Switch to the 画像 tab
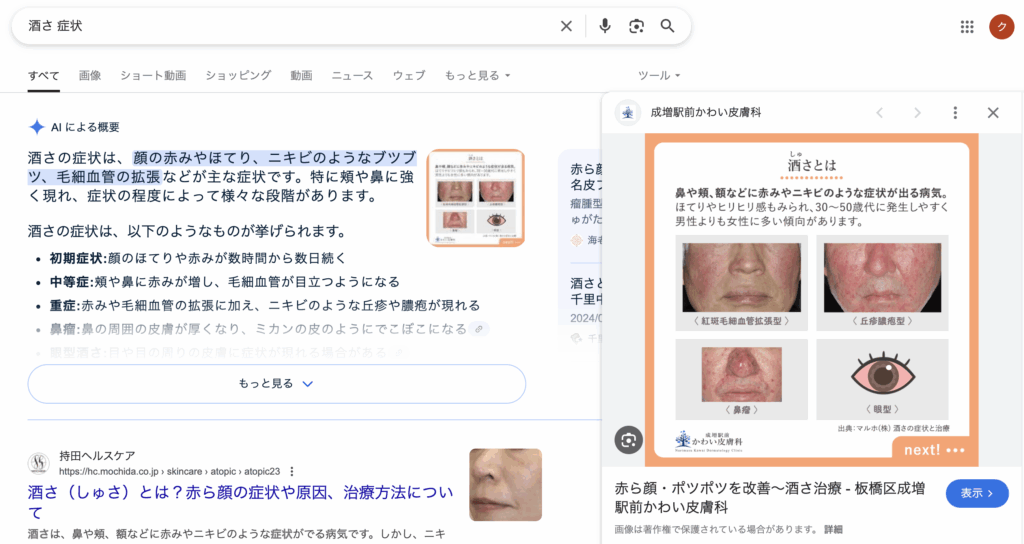Screen dimensions: 1024x544 click(90, 76)
